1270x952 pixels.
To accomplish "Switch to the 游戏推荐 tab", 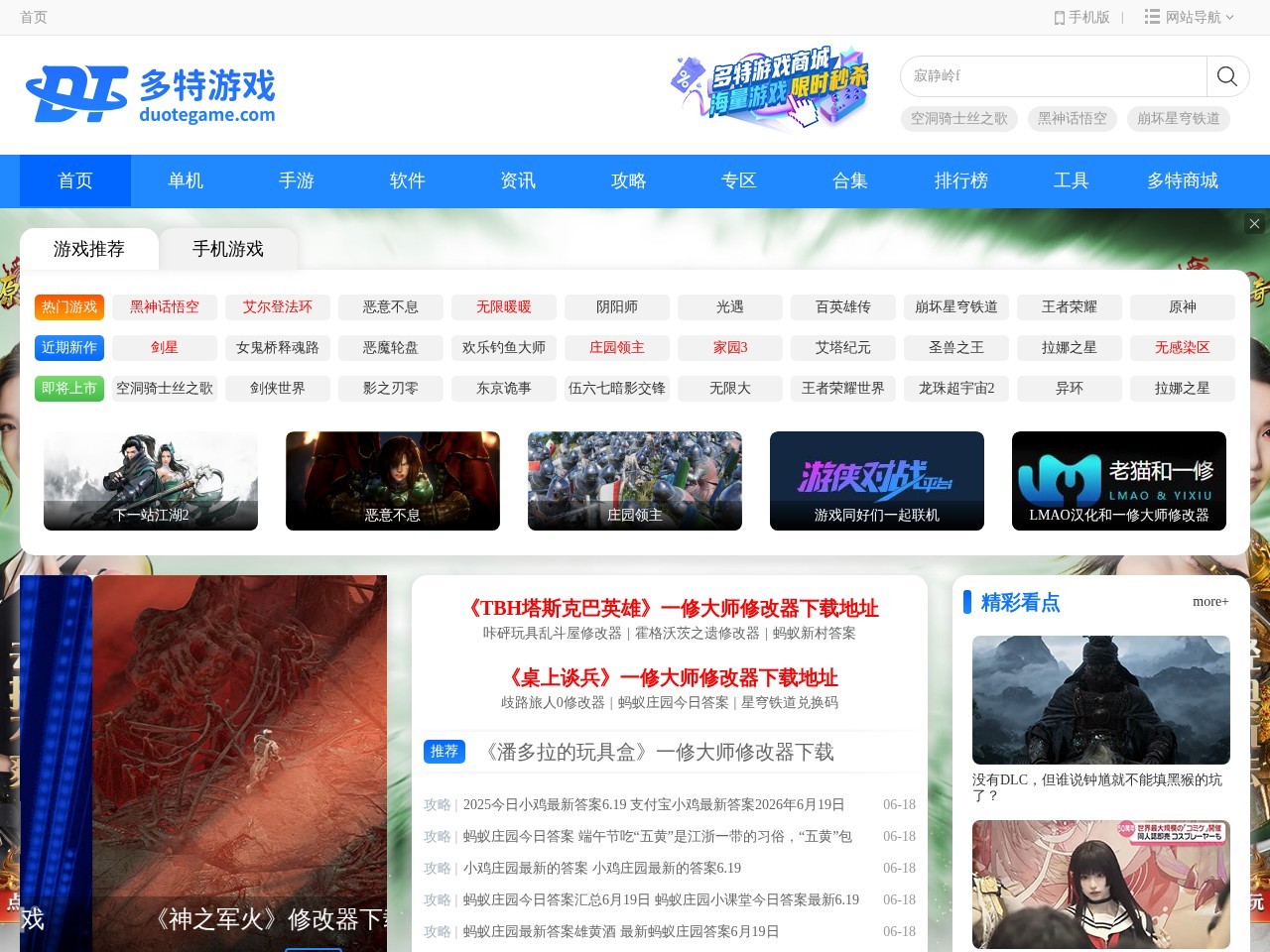I will pyautogui.click(x=89, y=249).
